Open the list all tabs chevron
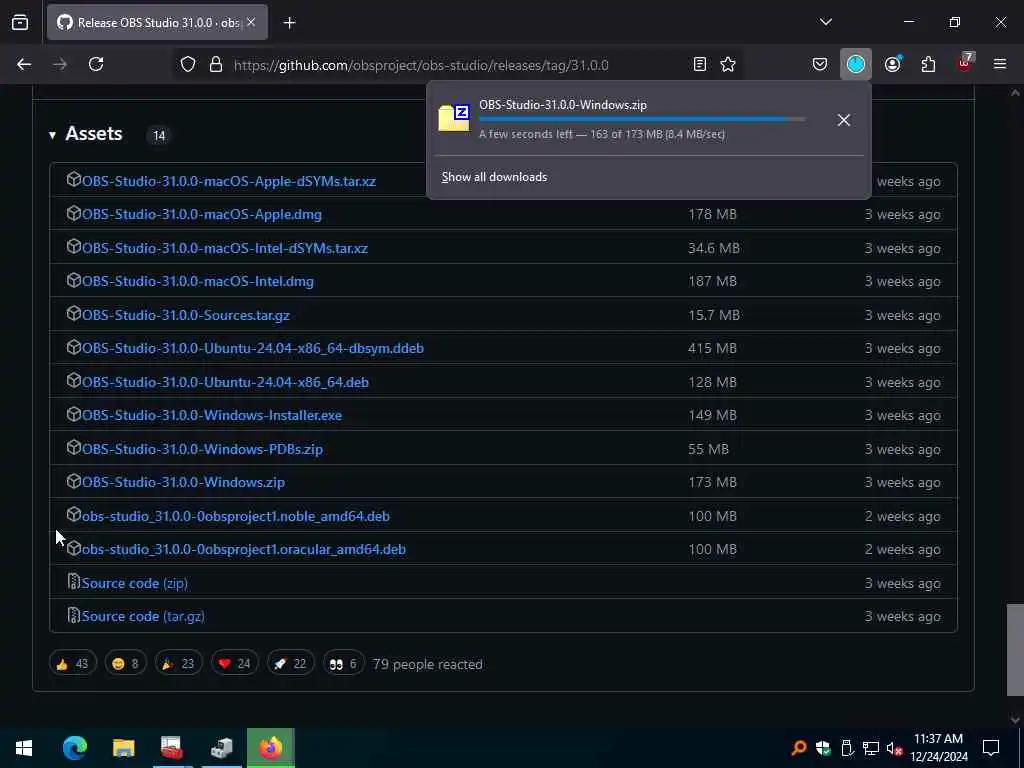Screen dimensions: 1024x768 825,22
